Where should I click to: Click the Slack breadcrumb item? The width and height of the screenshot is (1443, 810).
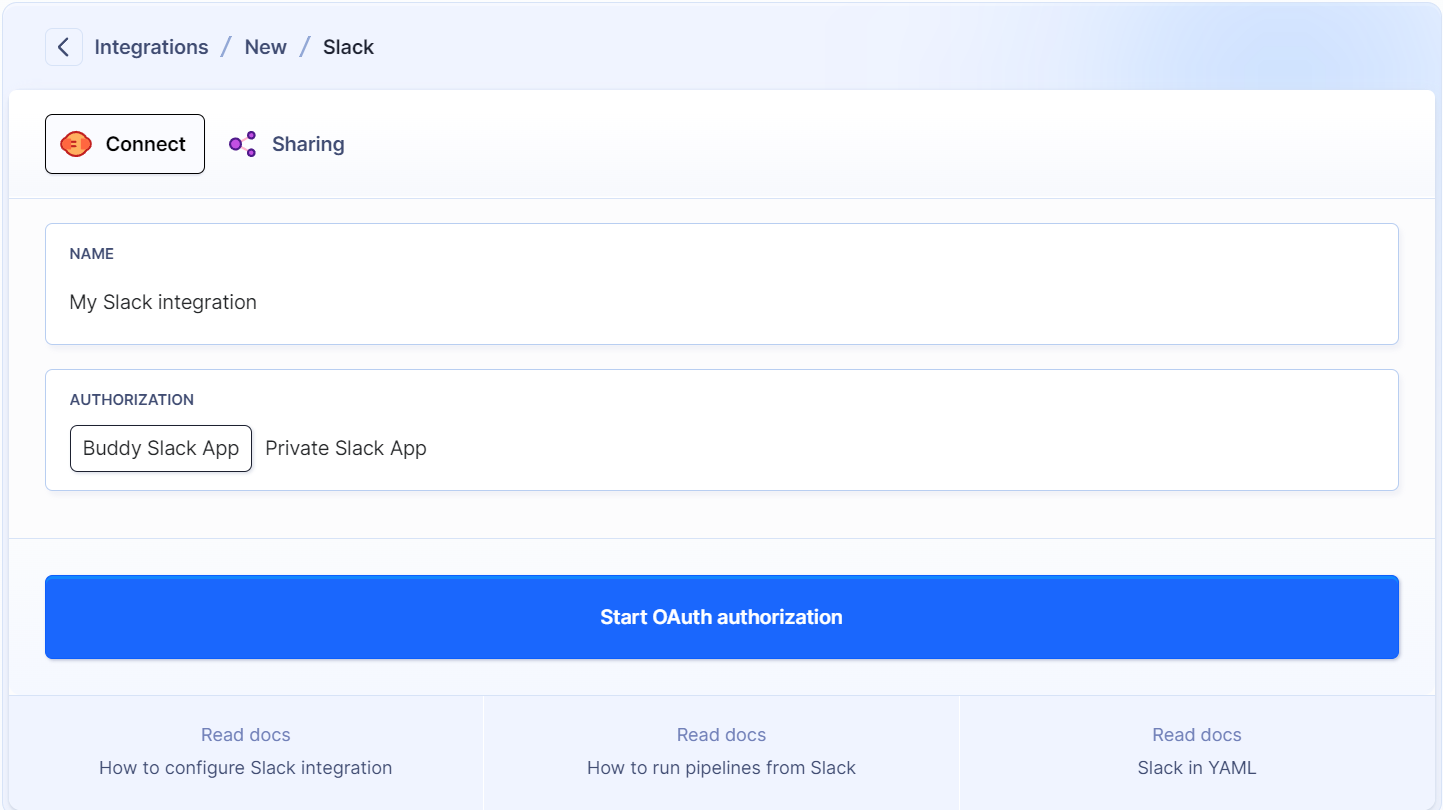[348, 47]
